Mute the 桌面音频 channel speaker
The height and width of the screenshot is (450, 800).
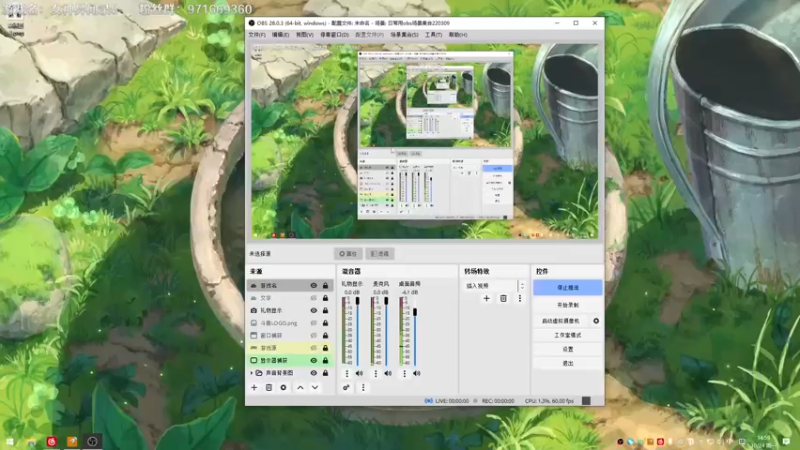(x=417, y=373)
